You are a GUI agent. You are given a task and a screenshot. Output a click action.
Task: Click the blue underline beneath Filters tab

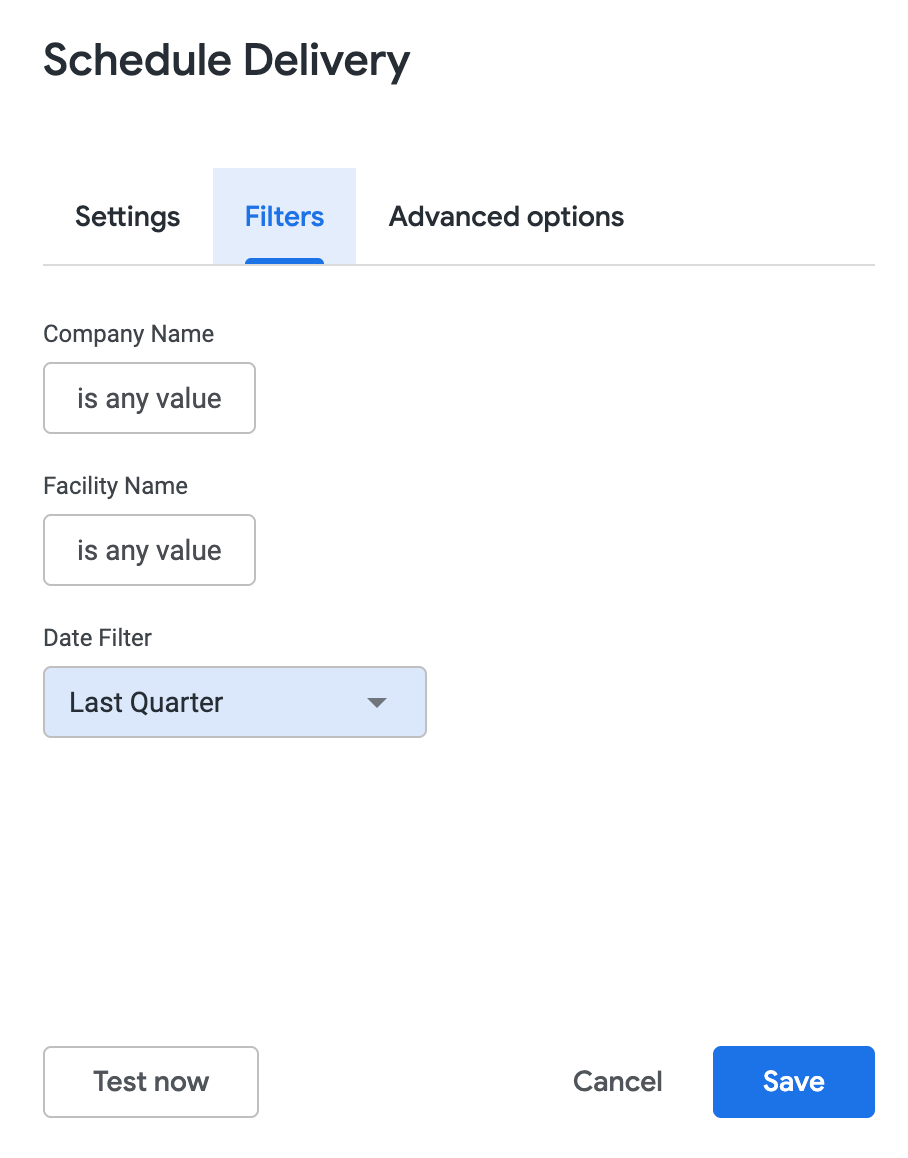pyautogui.click(x=284, y=261)
